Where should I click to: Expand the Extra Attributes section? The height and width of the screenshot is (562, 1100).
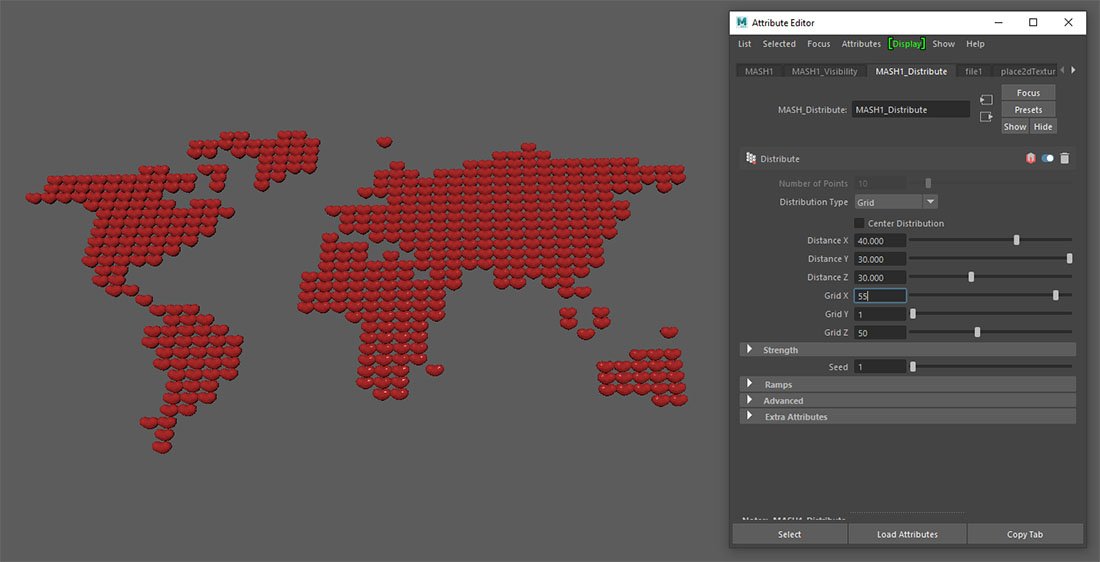click(749, 416)
